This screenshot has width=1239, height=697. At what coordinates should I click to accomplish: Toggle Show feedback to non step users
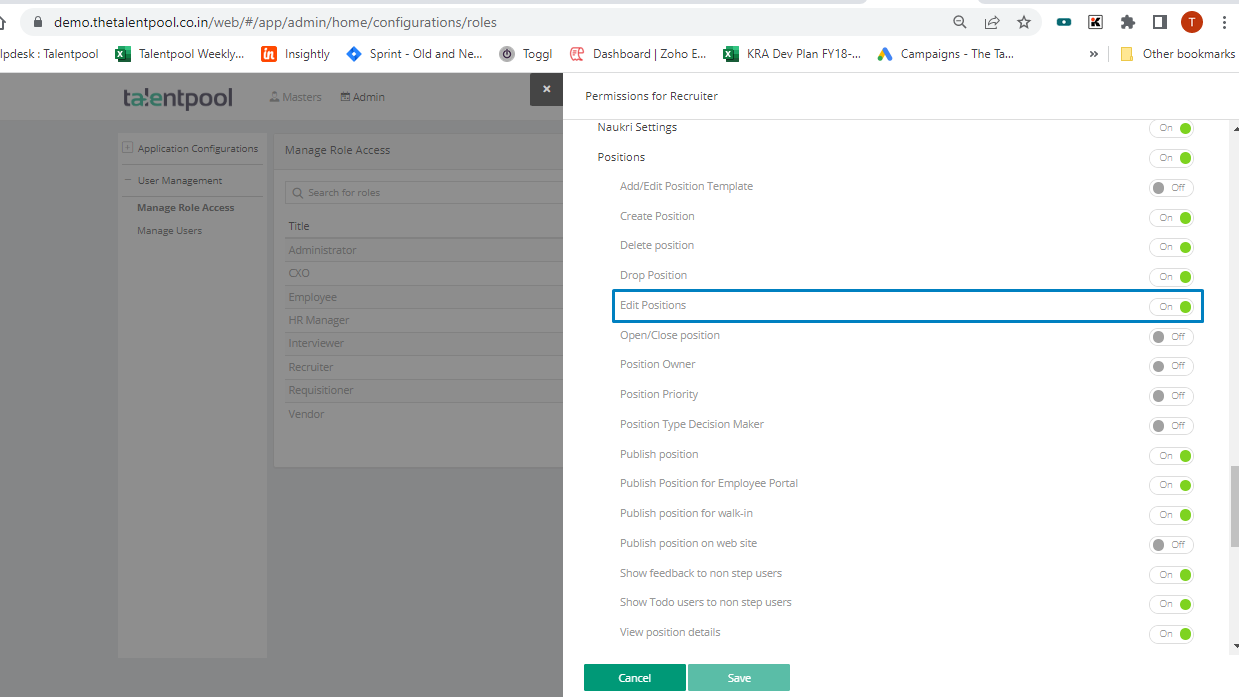tap(1171, 574)
